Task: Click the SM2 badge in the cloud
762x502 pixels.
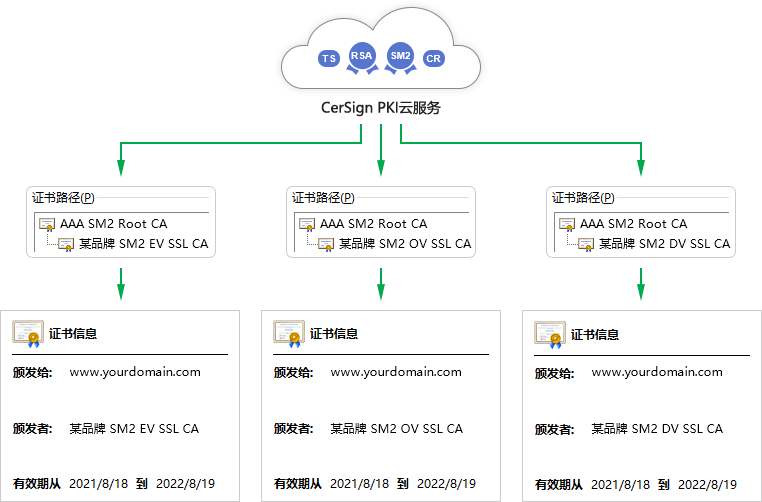Action: (400, 56)
